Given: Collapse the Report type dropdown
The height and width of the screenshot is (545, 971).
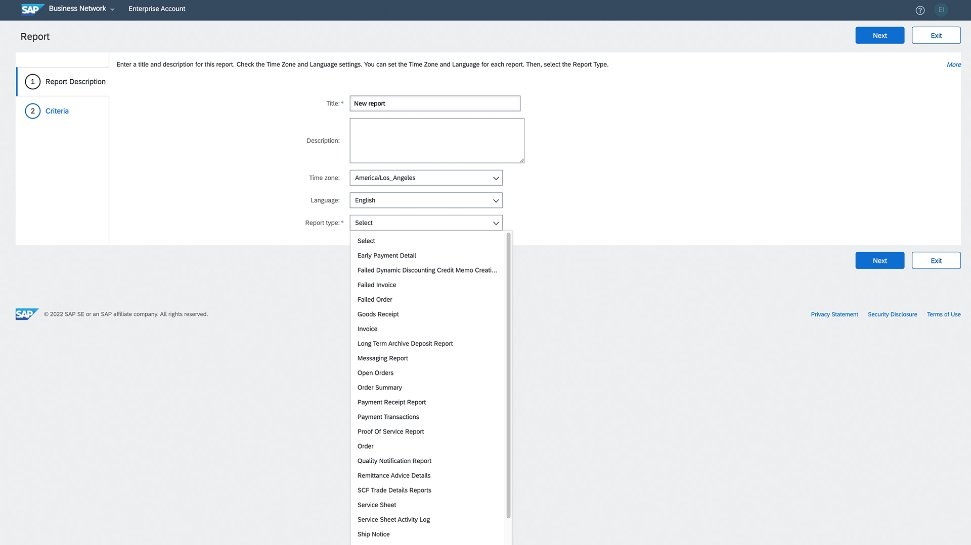Looking at the screenshot, I should [x=426, y=223].
